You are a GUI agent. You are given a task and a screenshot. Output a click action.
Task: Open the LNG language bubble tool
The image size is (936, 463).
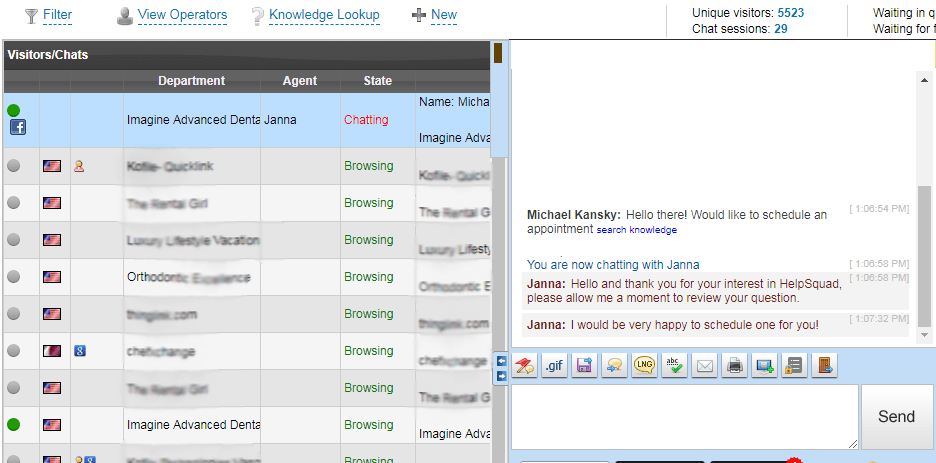coord(644,366)
